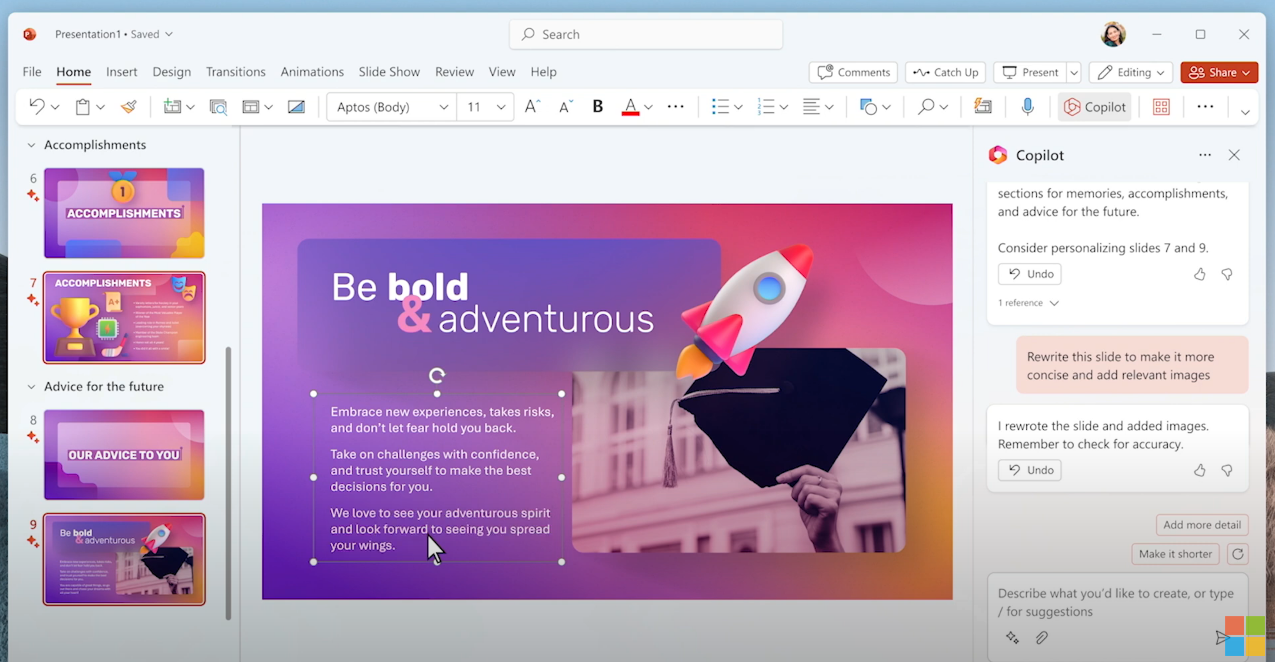Collapse the 'Advice for the future' section
1275x662 pixels.
pyautogui.click(x=31, y=387)
